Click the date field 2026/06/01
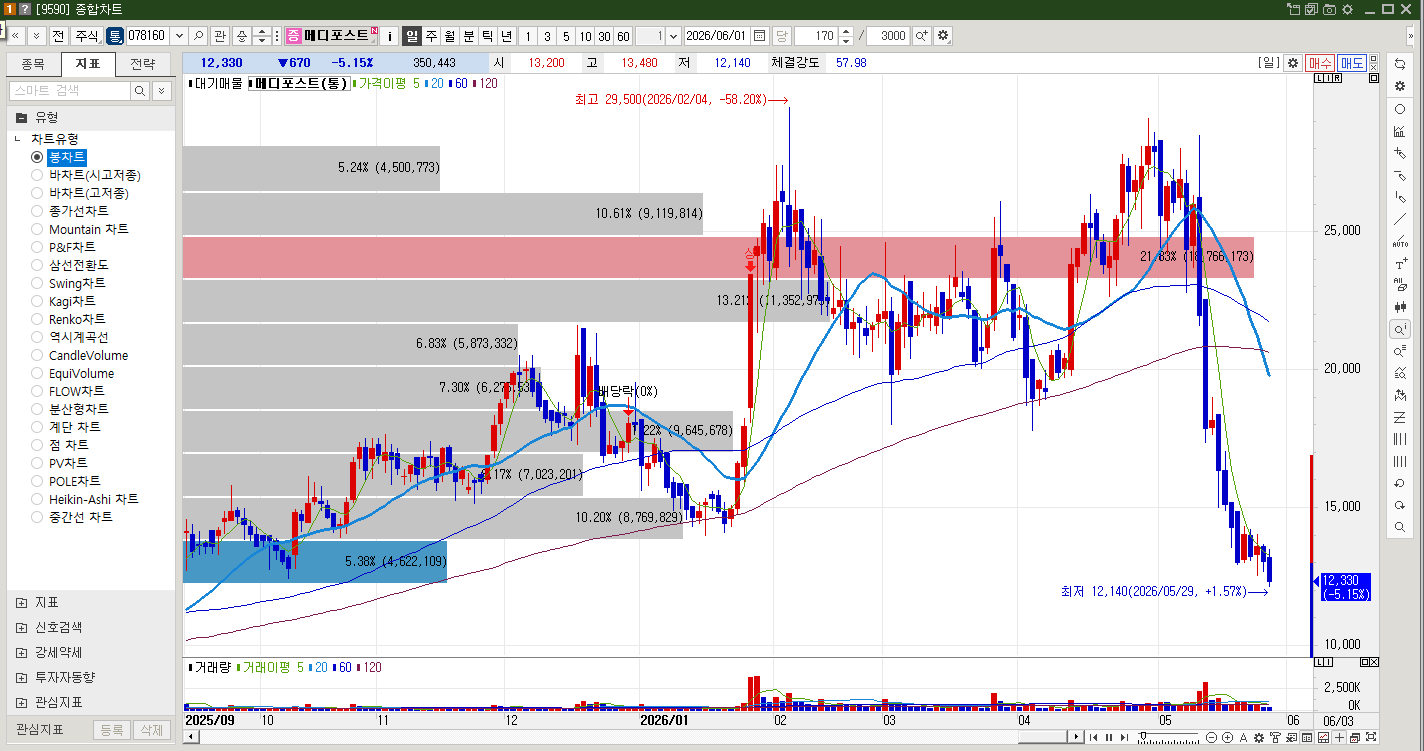 (717, 36)
